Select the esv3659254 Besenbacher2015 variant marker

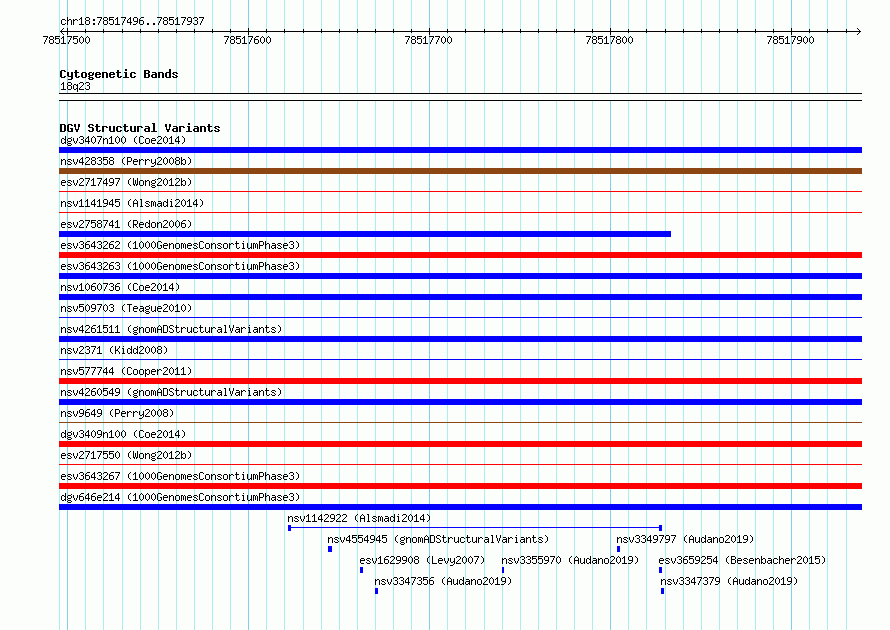pyautogui.click(x=660, y=570)
